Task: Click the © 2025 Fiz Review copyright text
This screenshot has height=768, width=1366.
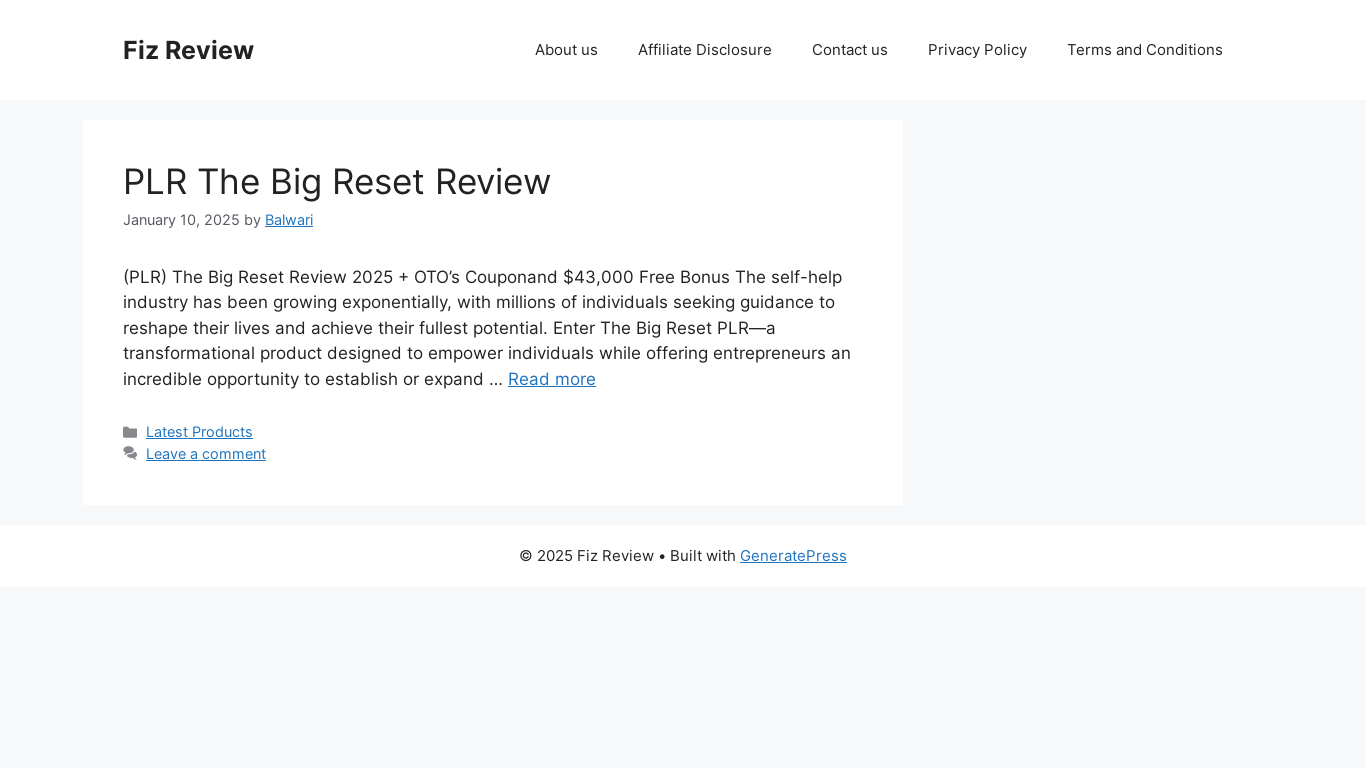Action: [x=586, y=556]
